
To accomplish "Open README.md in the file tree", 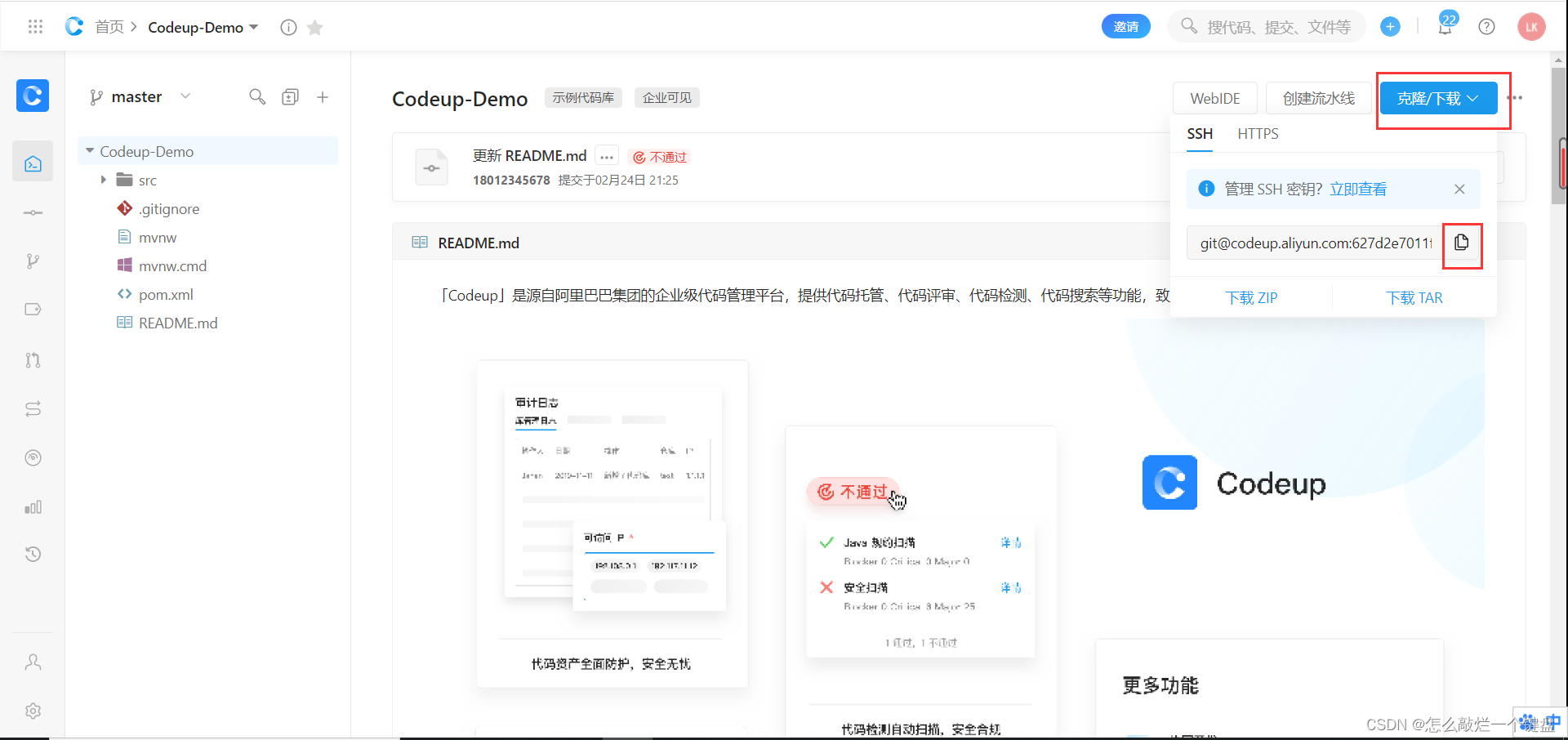I will pyautogui.click(x=178, y=323).
